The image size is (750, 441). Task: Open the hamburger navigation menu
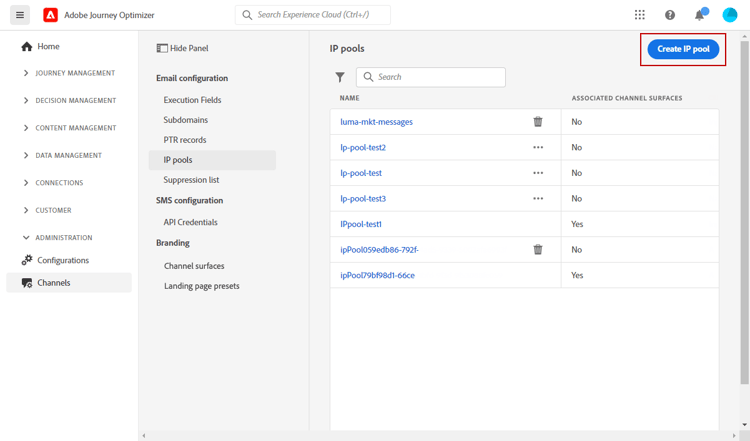(20, 15)
